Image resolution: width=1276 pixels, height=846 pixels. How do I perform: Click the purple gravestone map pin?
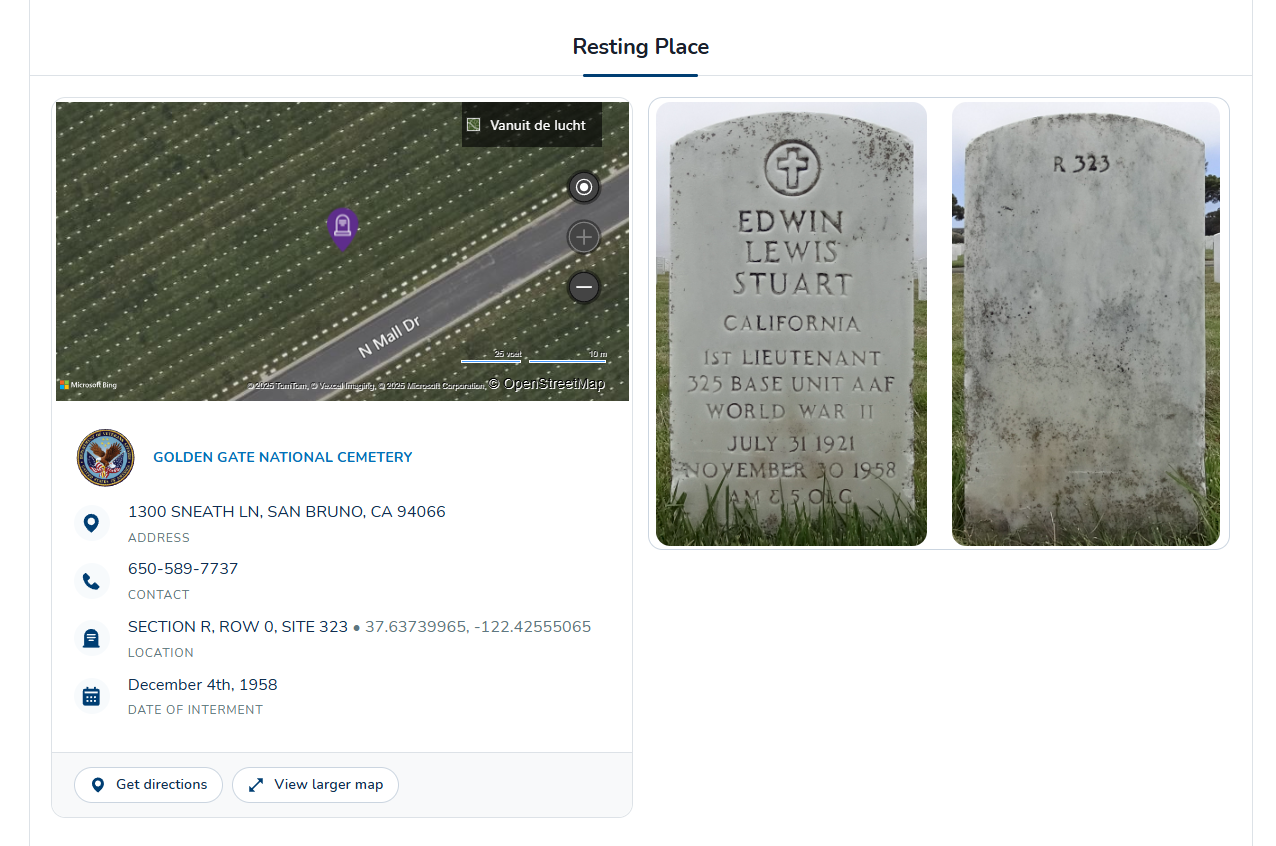pos(342,227)
